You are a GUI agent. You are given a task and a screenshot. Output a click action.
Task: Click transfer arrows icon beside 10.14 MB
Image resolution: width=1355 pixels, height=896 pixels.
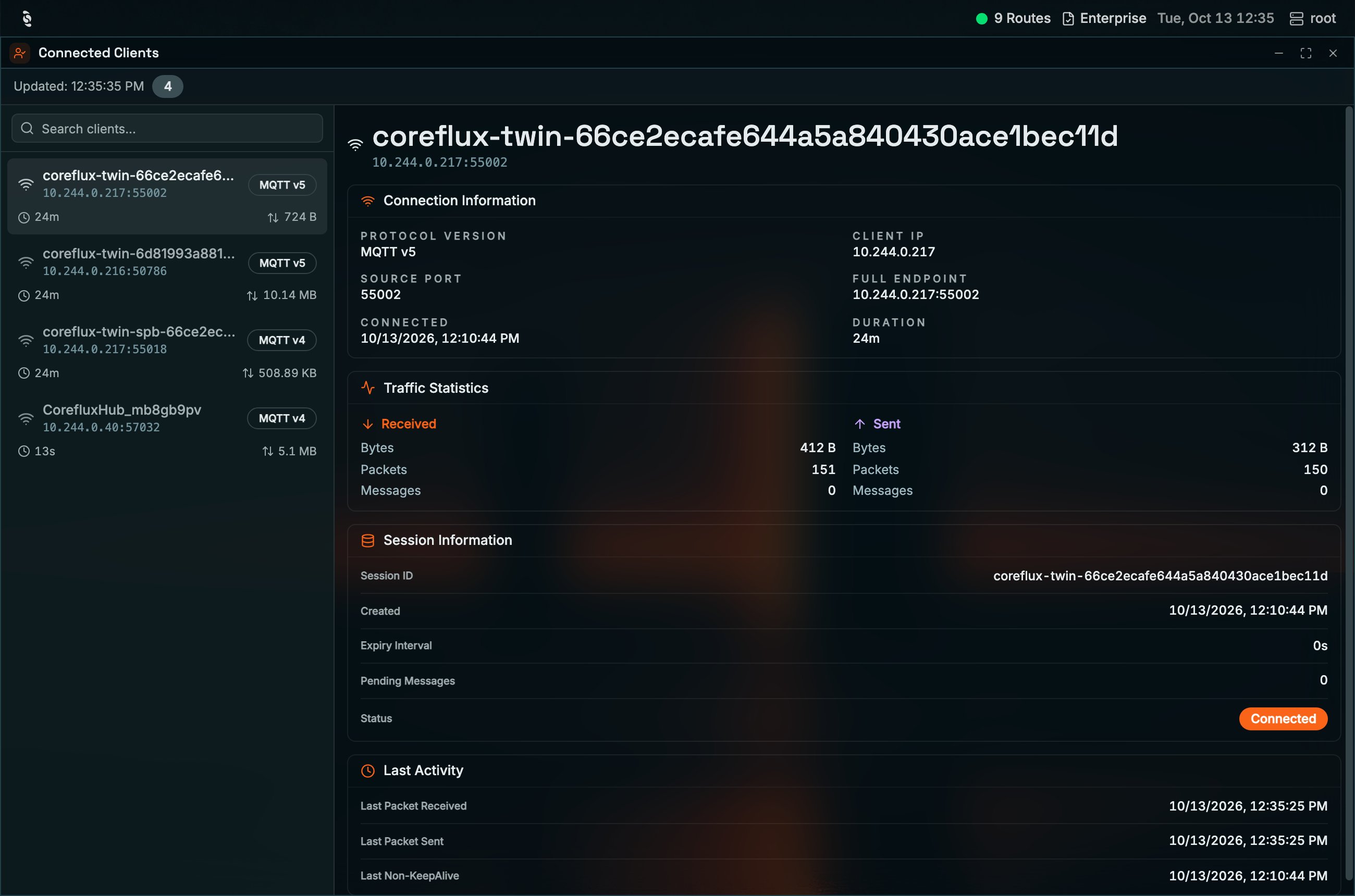(x=252, y=295)
